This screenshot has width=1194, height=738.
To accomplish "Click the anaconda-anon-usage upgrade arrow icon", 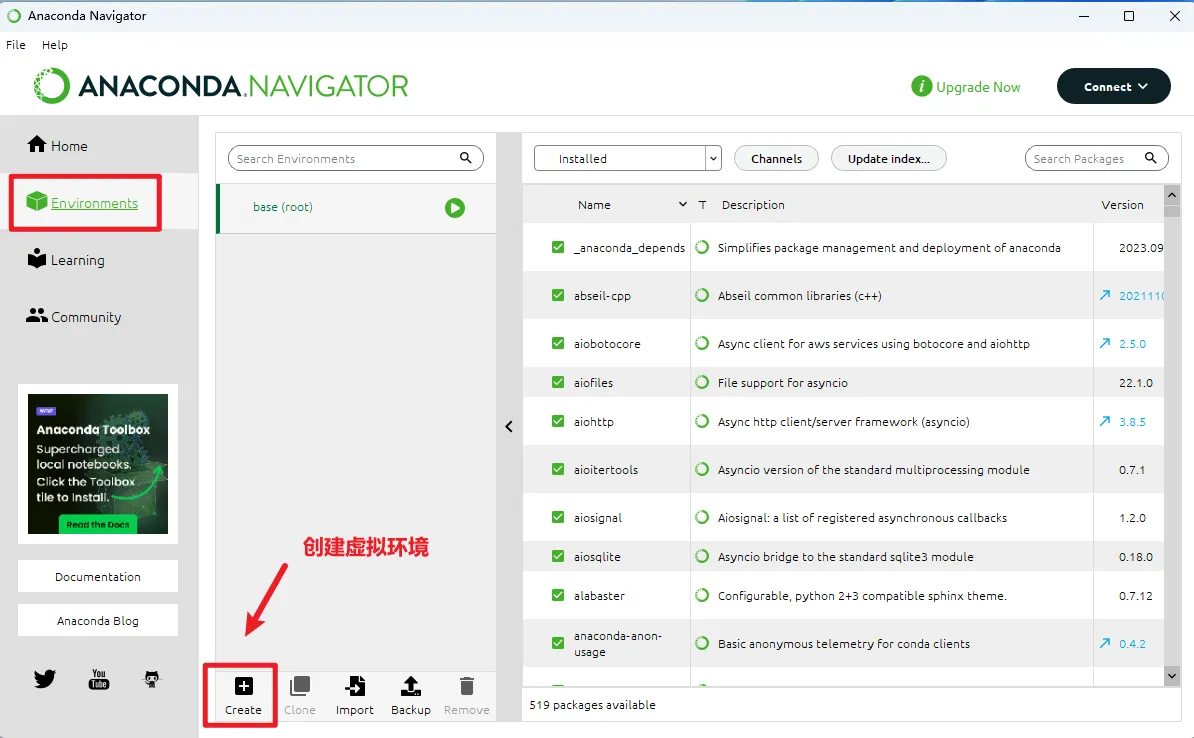I will point(1105,643).
